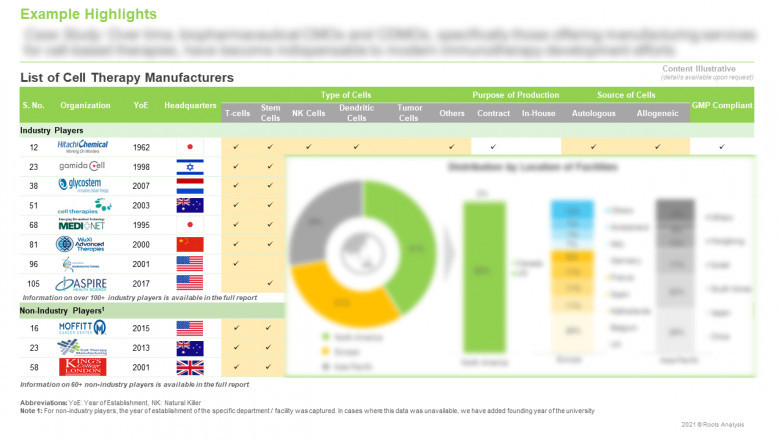Click Hitachi's Autologous check mark
The width and height of the screenshot is (780, 440).
click(593, 147)
